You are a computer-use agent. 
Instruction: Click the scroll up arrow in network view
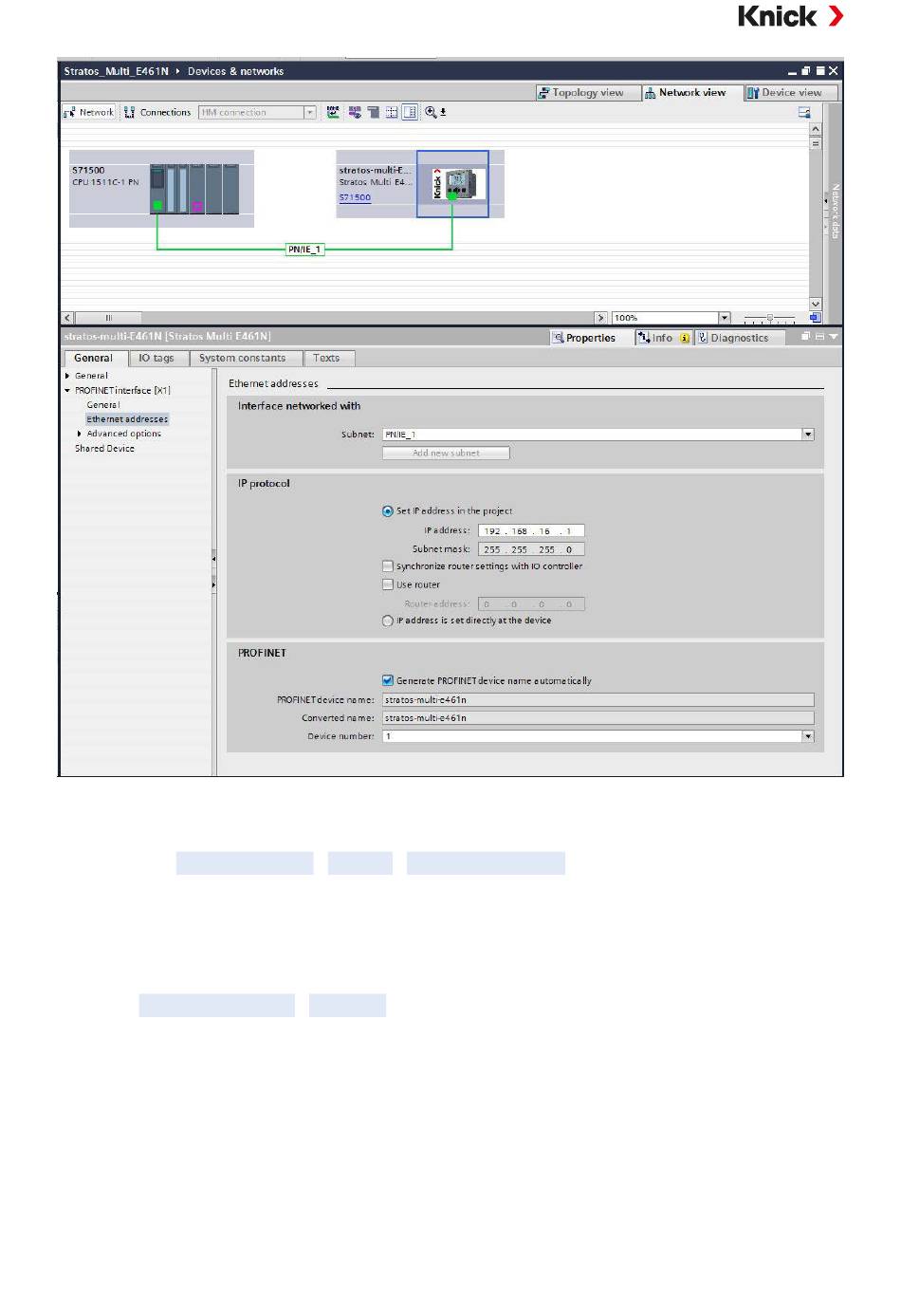[x=816, y=129]
